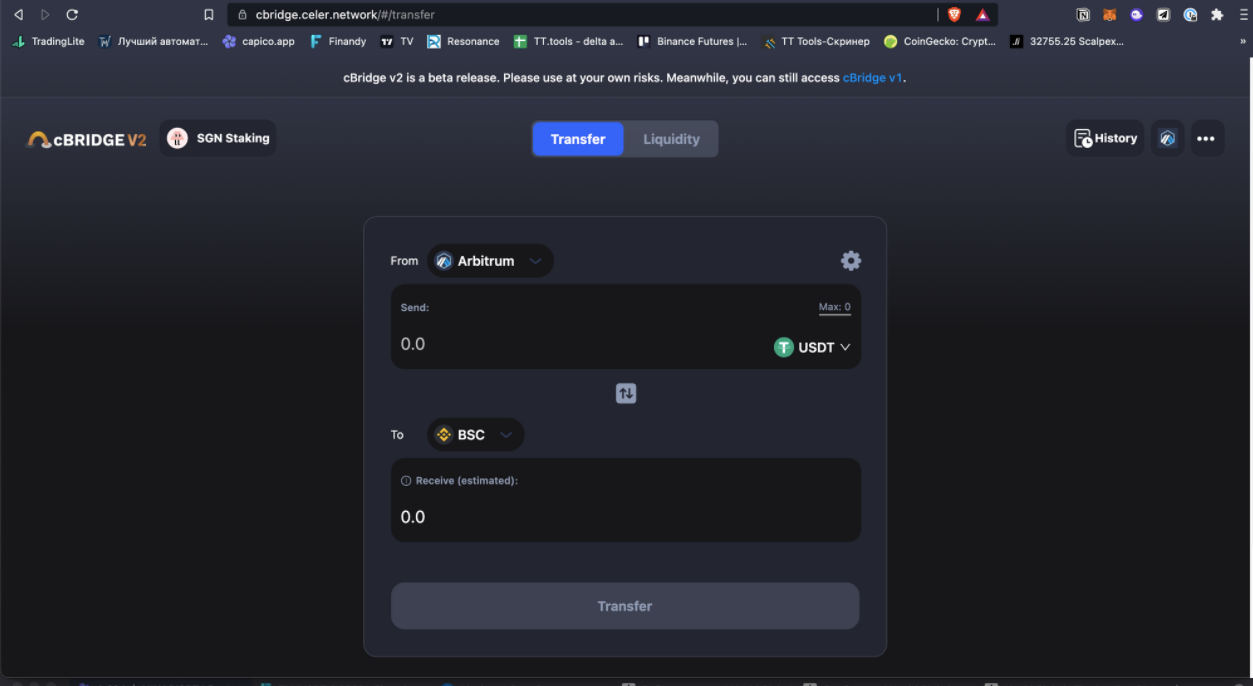Switch to the Liquidity tab

pyautogui.click(x=671, y=139)
